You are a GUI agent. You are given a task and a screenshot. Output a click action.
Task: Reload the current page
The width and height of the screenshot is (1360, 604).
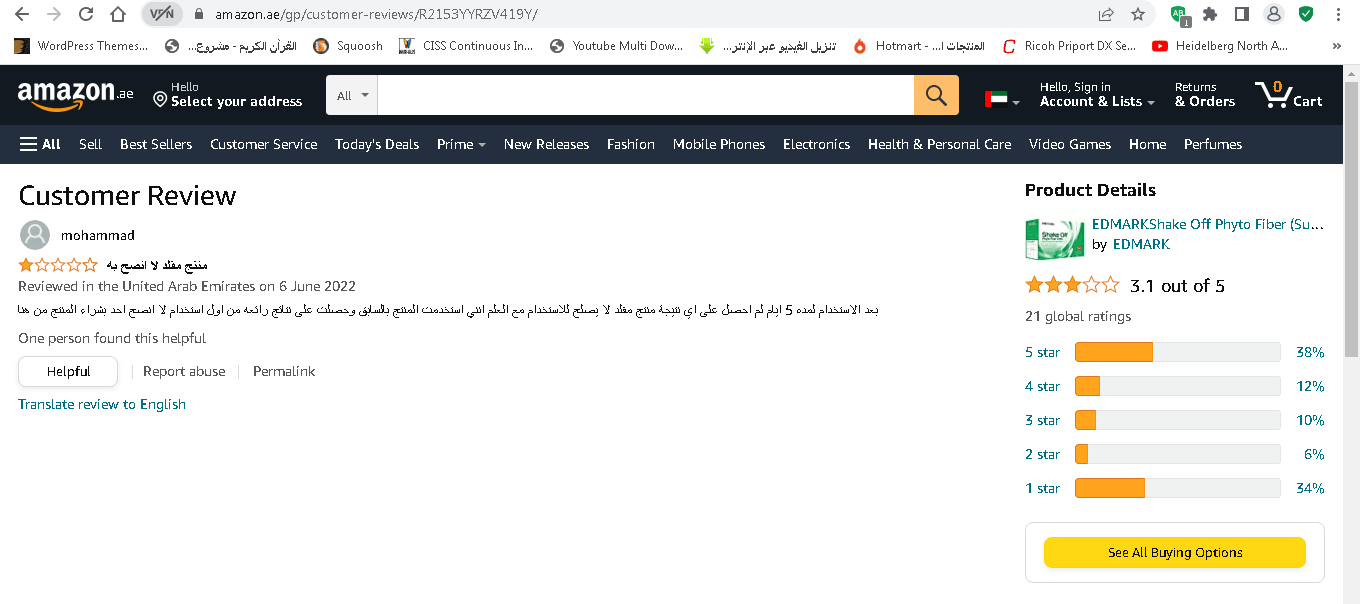86,15
